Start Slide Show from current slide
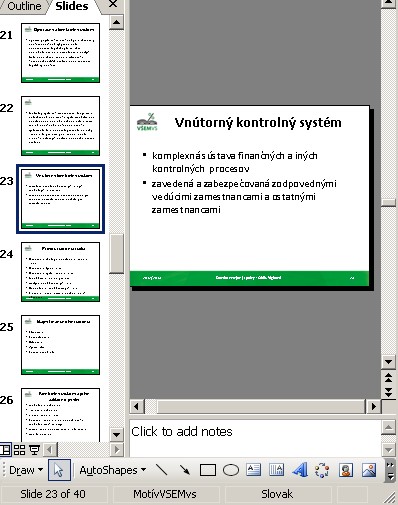Viewport: 398px width, 505px height. [x=34, y=450]
